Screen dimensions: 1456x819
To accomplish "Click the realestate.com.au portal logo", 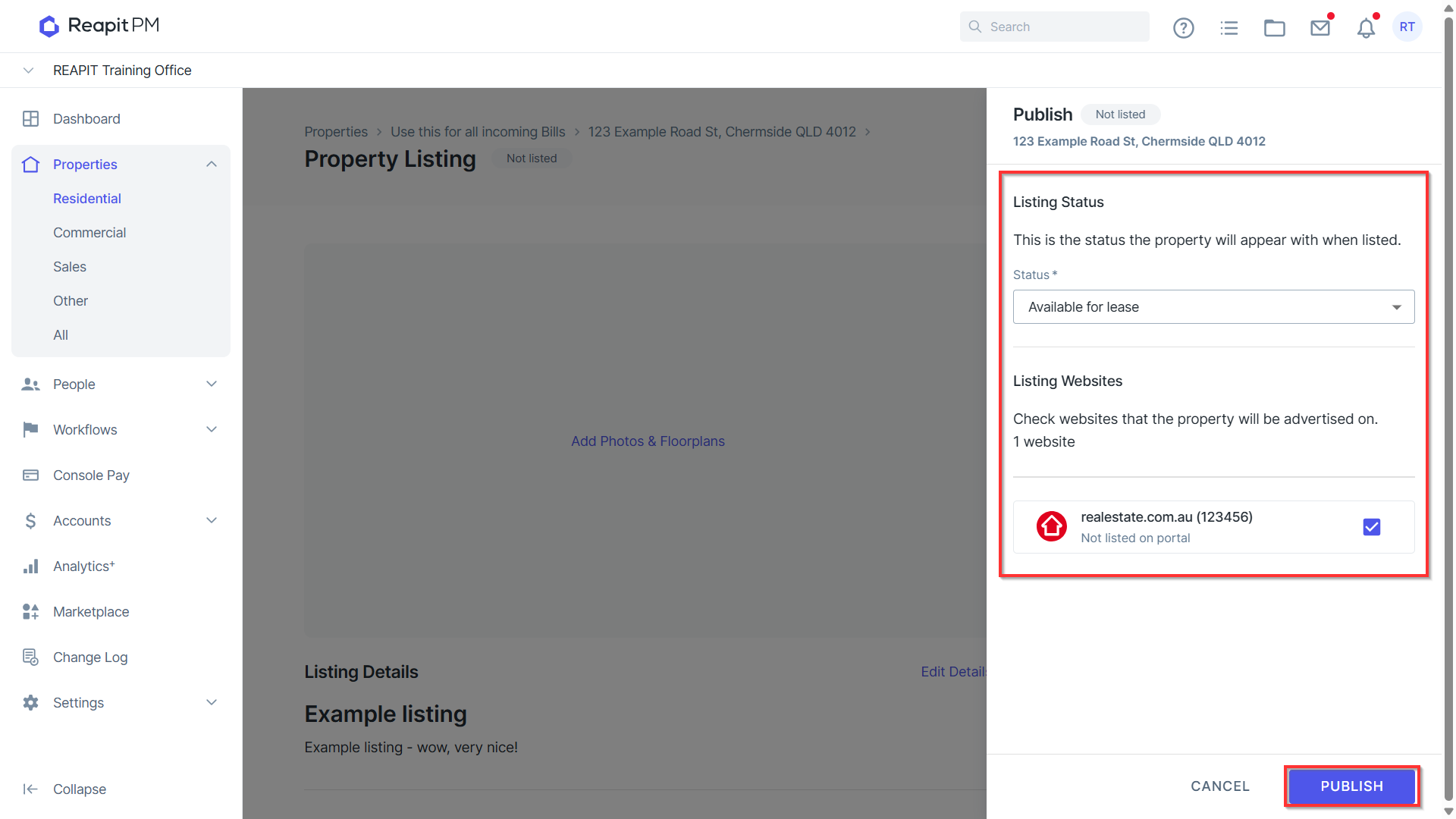I will (1052, 526).
